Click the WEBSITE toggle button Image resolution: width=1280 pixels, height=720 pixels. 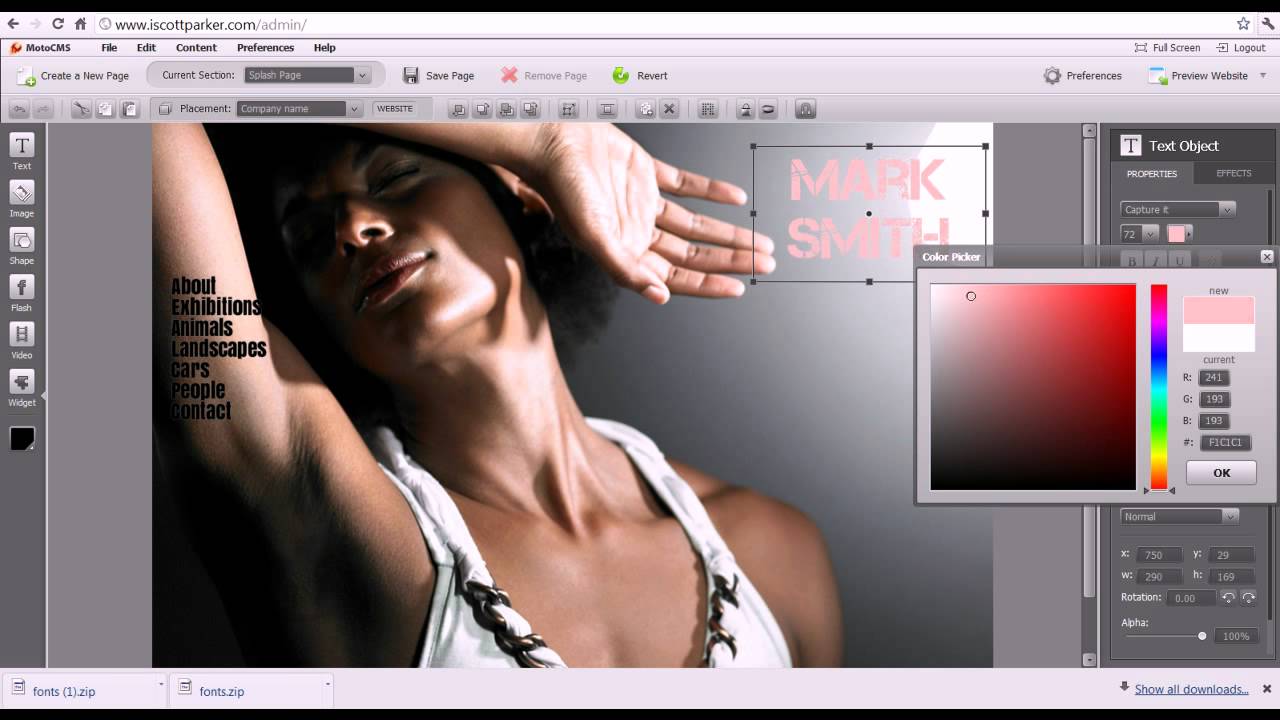pyautogui.click(x=395, y=109)
